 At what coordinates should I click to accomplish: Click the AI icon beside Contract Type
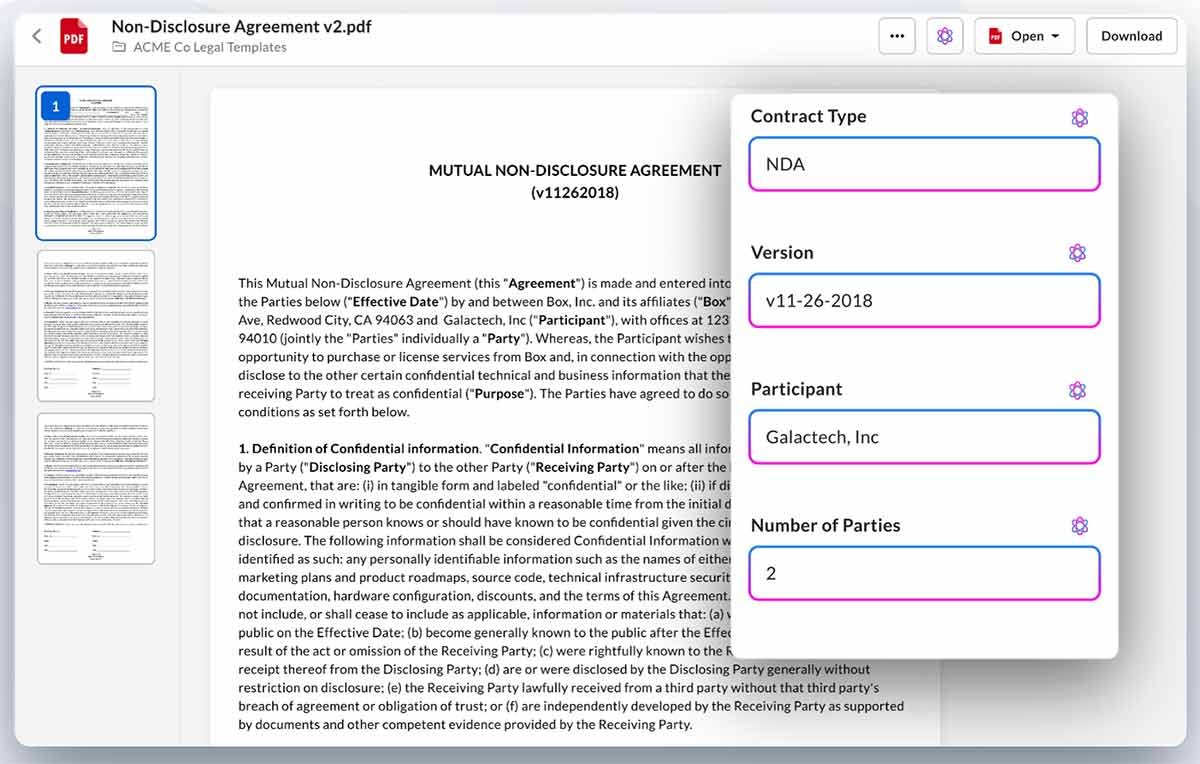[x=1079, y=118]
